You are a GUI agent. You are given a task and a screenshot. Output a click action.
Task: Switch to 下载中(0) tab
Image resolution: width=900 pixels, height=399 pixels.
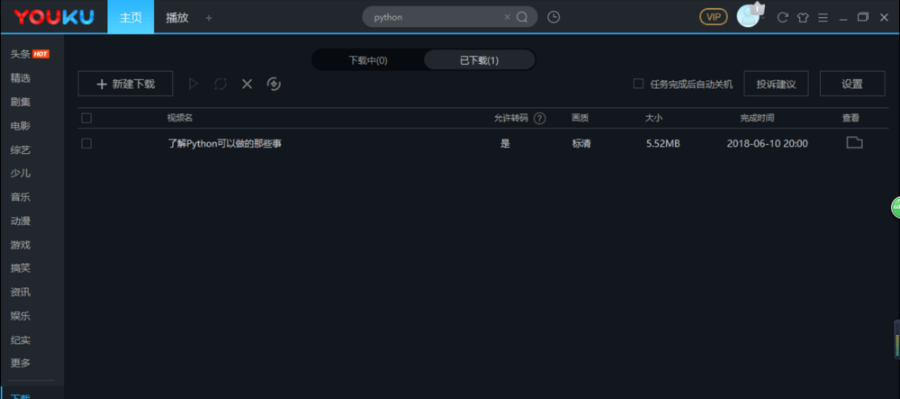[x=368, y=60]
